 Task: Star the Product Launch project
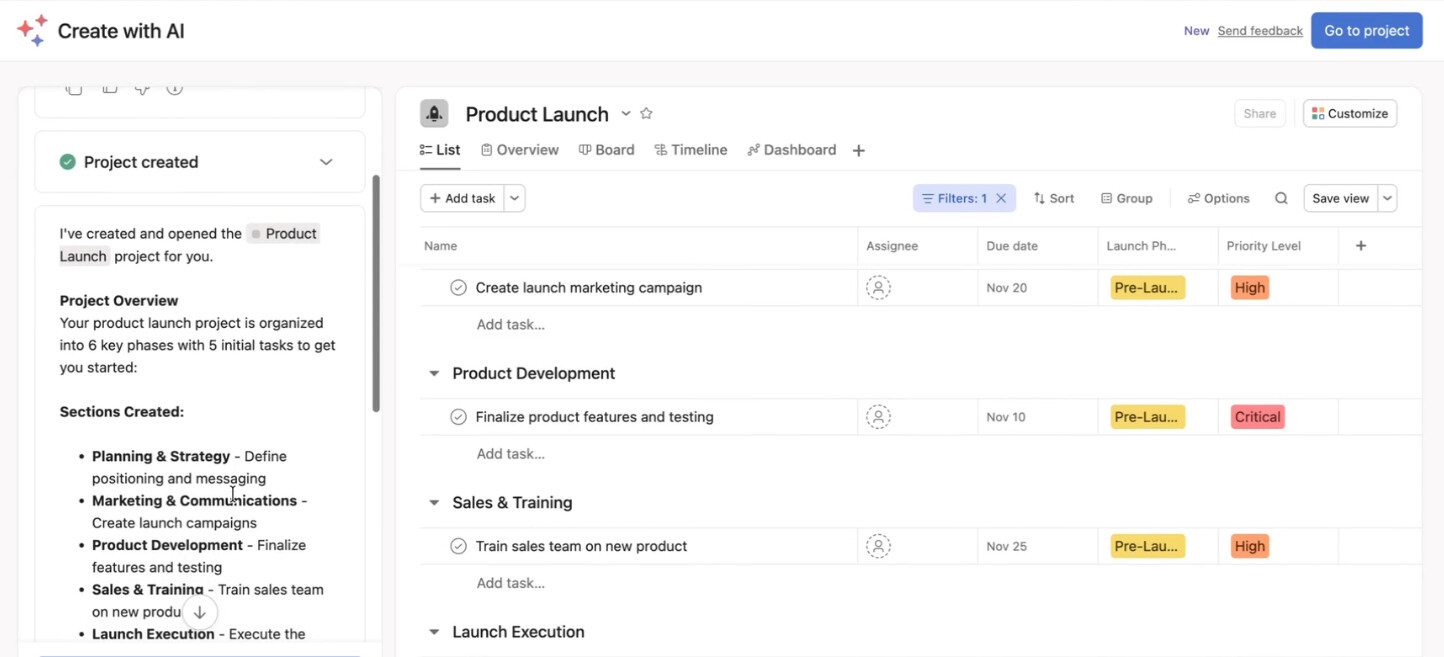(646, 114)
